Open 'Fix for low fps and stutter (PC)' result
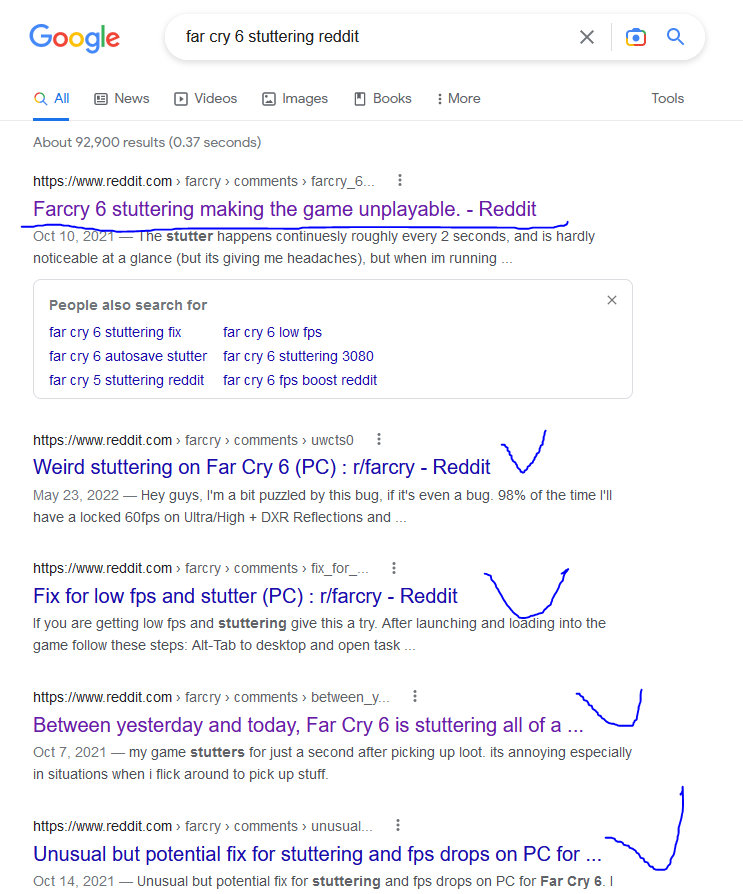The image size is (743, 894). pos(245,596)
